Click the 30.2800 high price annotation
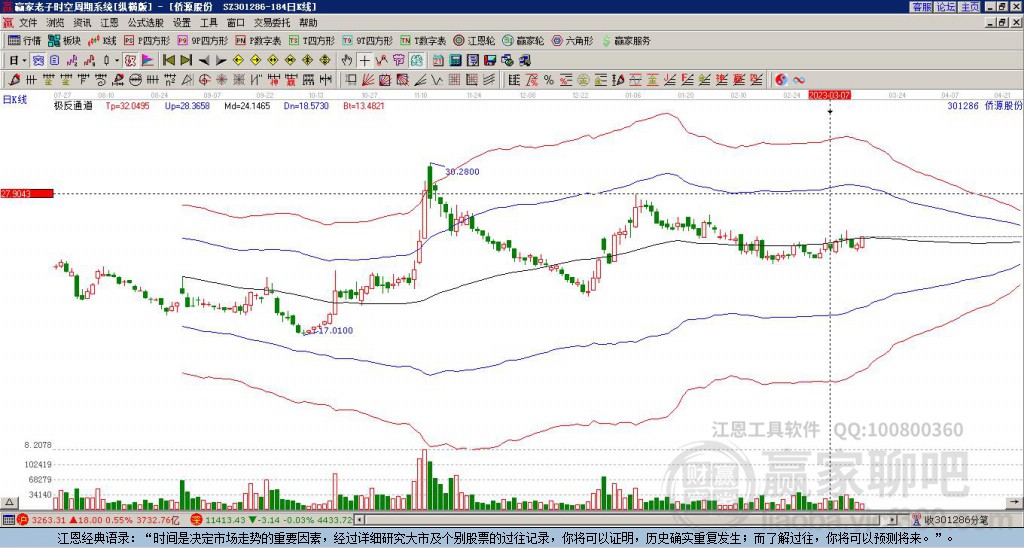 point(462,172)
